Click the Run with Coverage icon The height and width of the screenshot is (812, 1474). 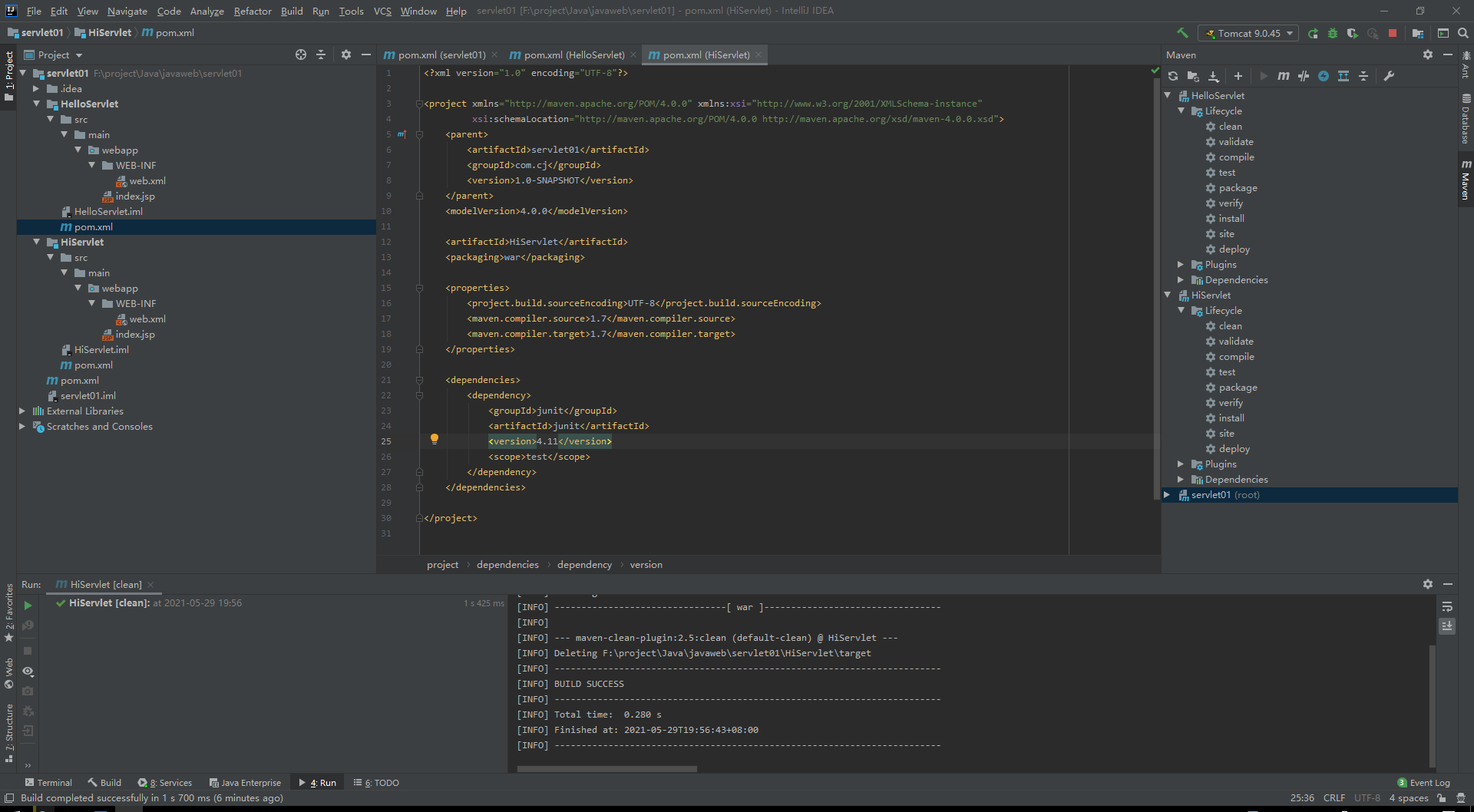point(1353,33)
